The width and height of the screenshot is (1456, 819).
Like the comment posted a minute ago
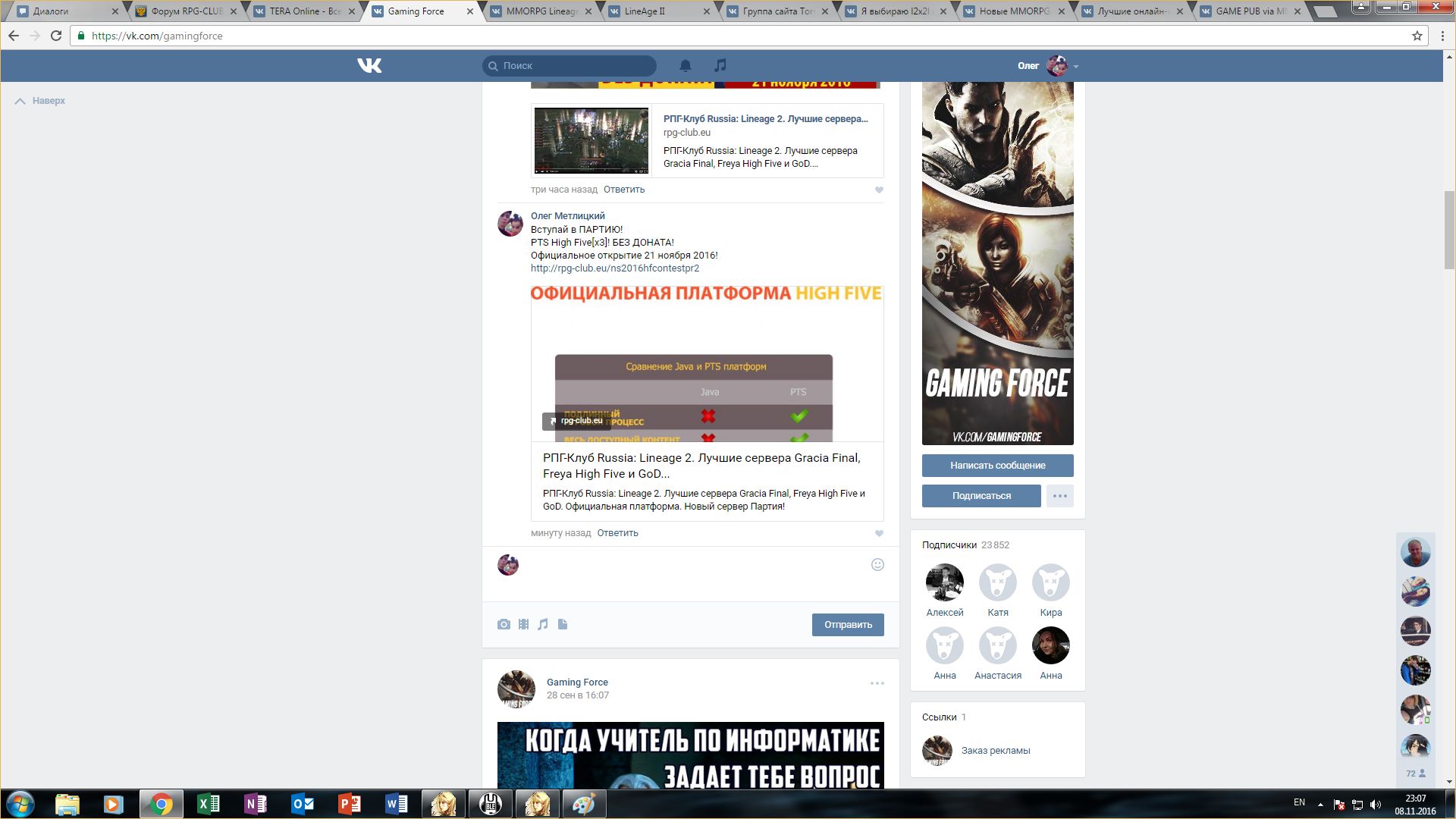879,533
